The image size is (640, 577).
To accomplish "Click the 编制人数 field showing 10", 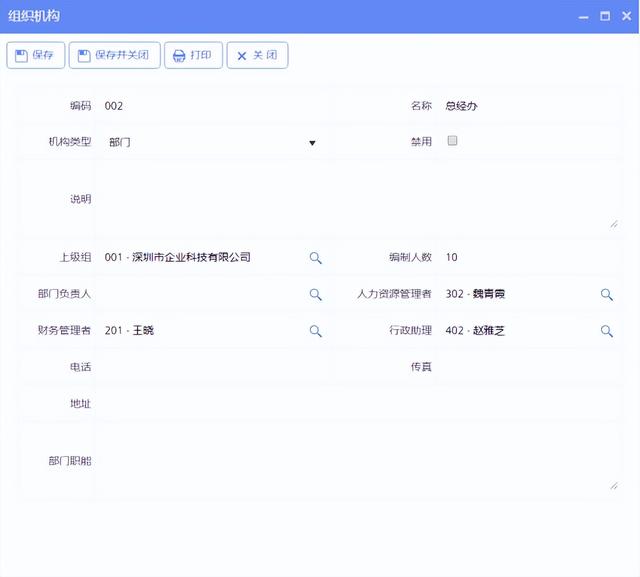I will tap(529, 257).
